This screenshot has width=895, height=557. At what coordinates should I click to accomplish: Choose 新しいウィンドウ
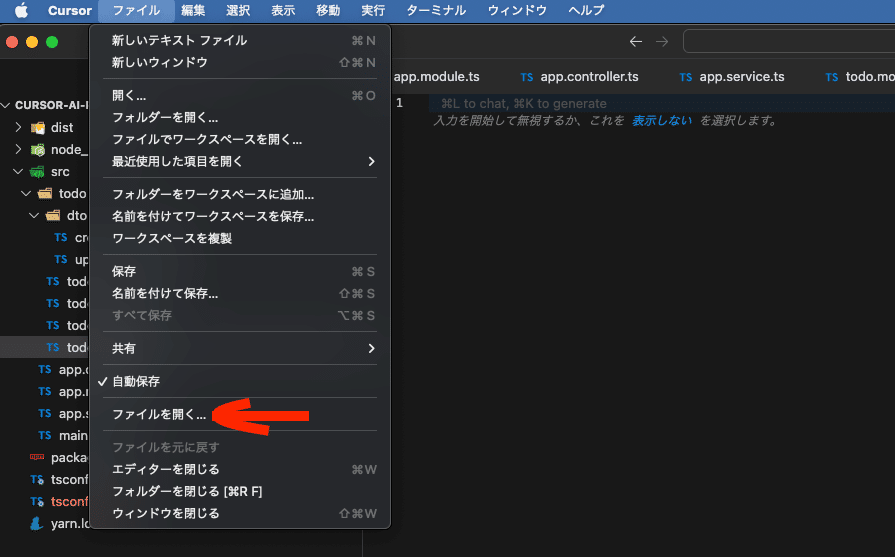pyautogui.click(x=240, y=62)
